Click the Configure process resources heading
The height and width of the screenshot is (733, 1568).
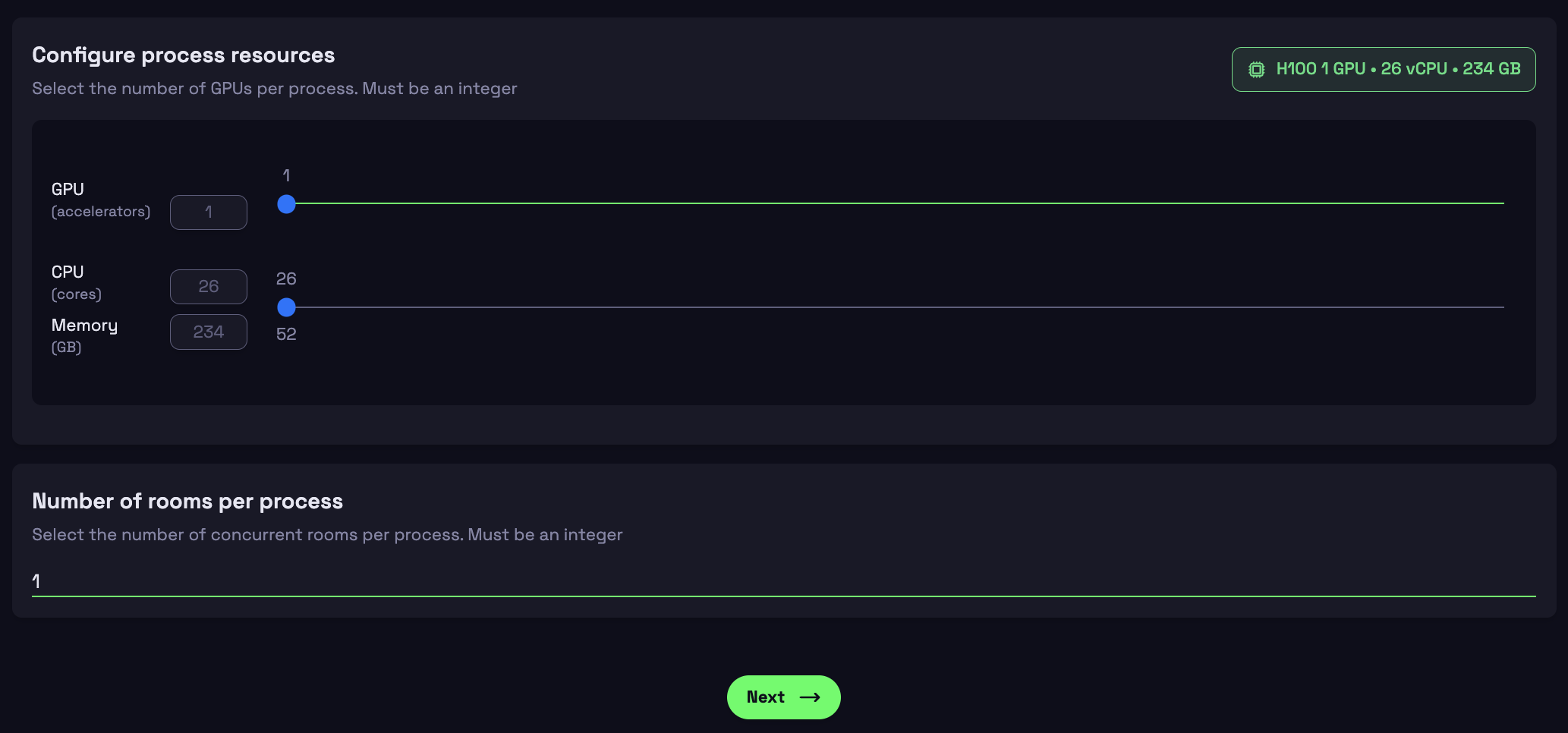183,55
